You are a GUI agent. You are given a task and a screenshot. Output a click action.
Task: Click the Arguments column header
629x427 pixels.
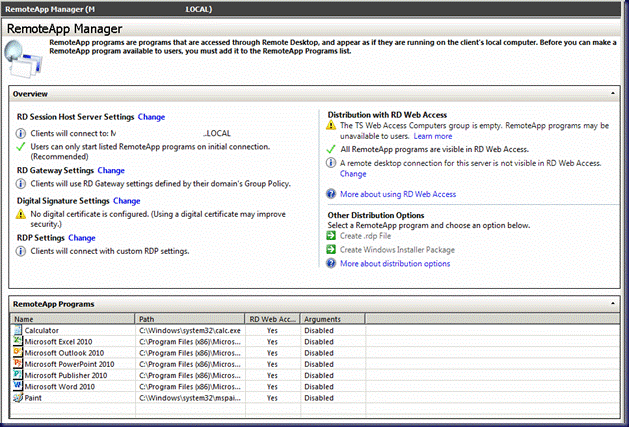click(323, 318)
